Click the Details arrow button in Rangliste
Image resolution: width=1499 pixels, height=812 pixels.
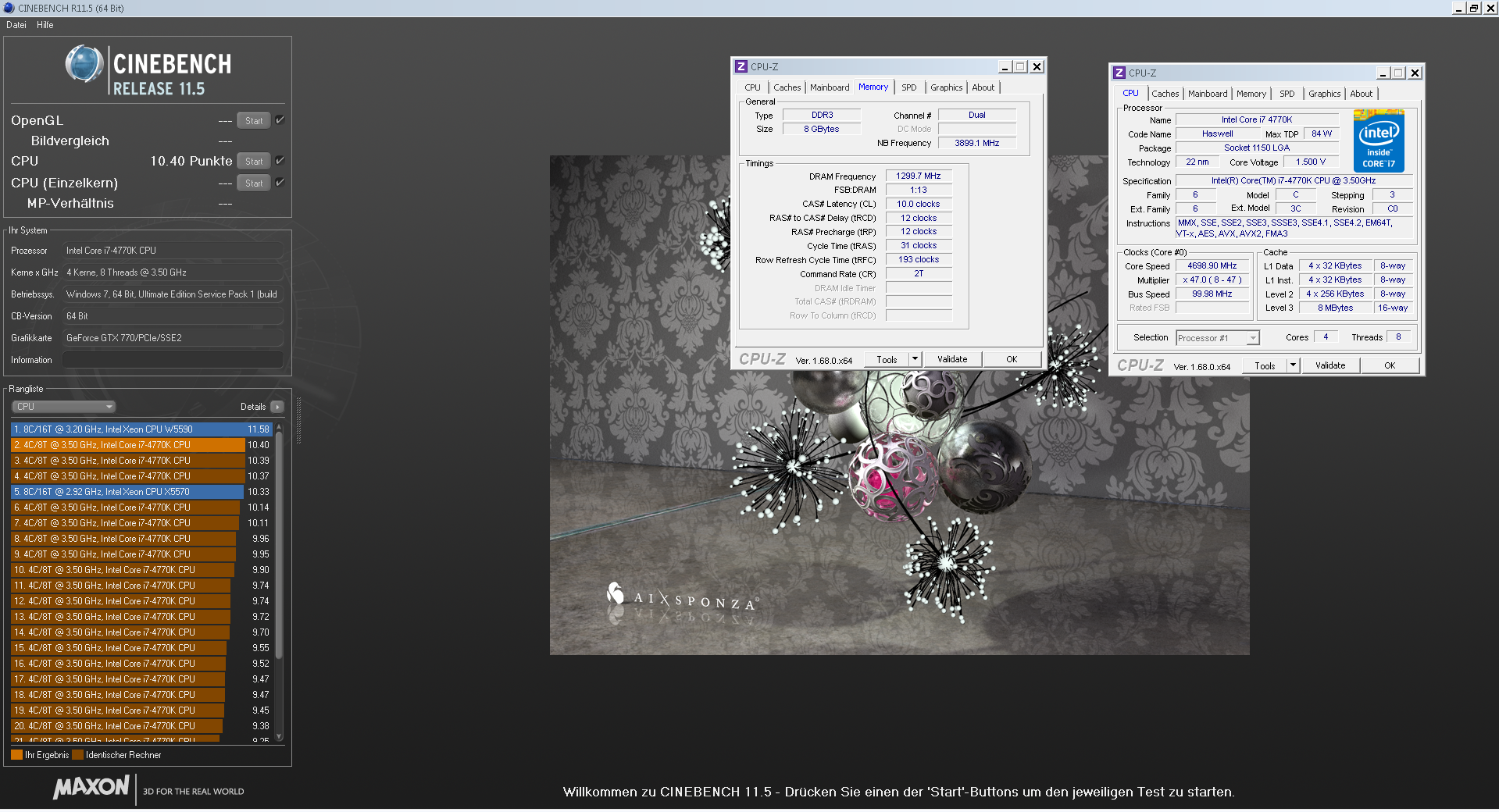(x=277, y=407)
